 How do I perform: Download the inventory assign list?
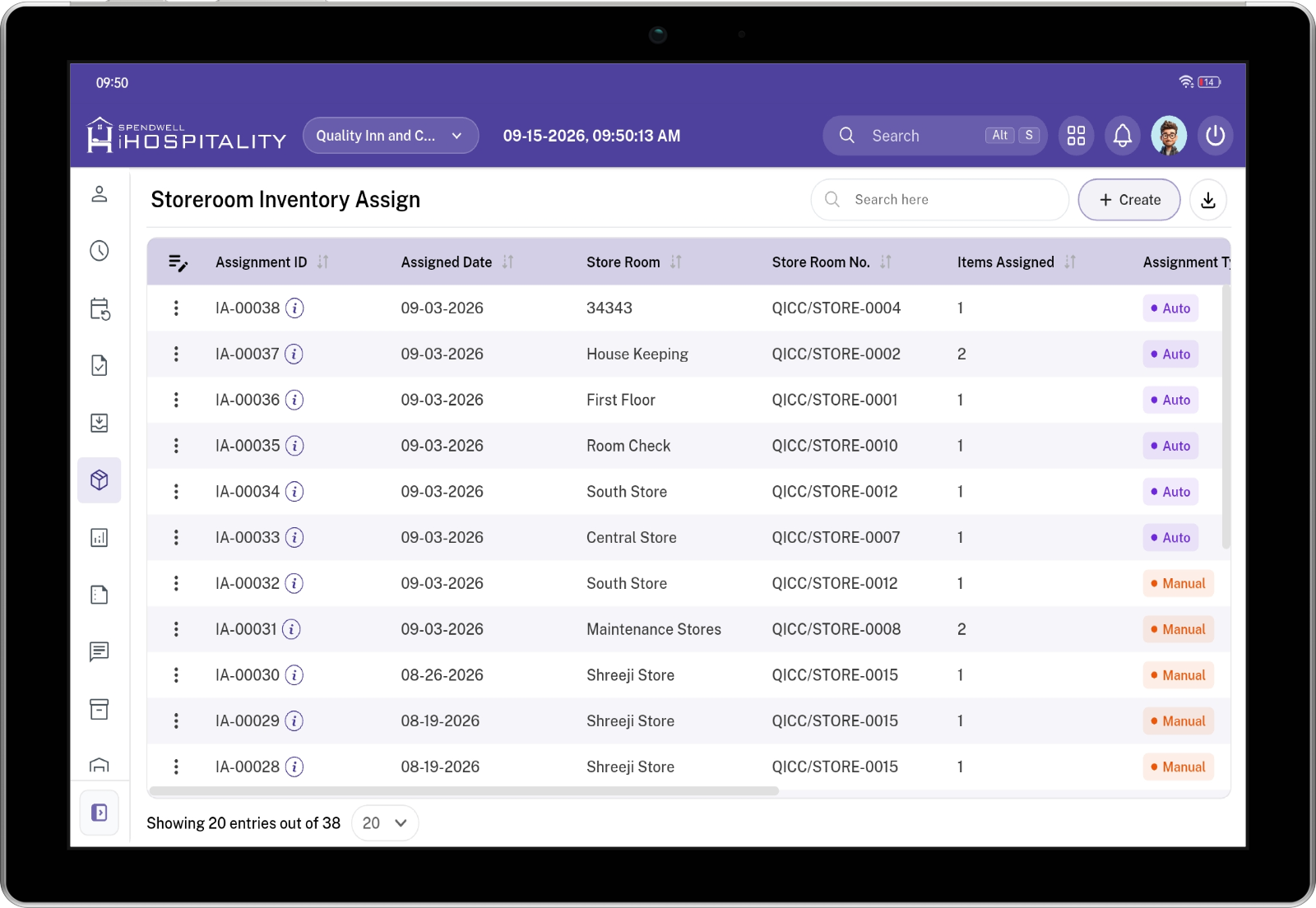[x=1207, y=200]
